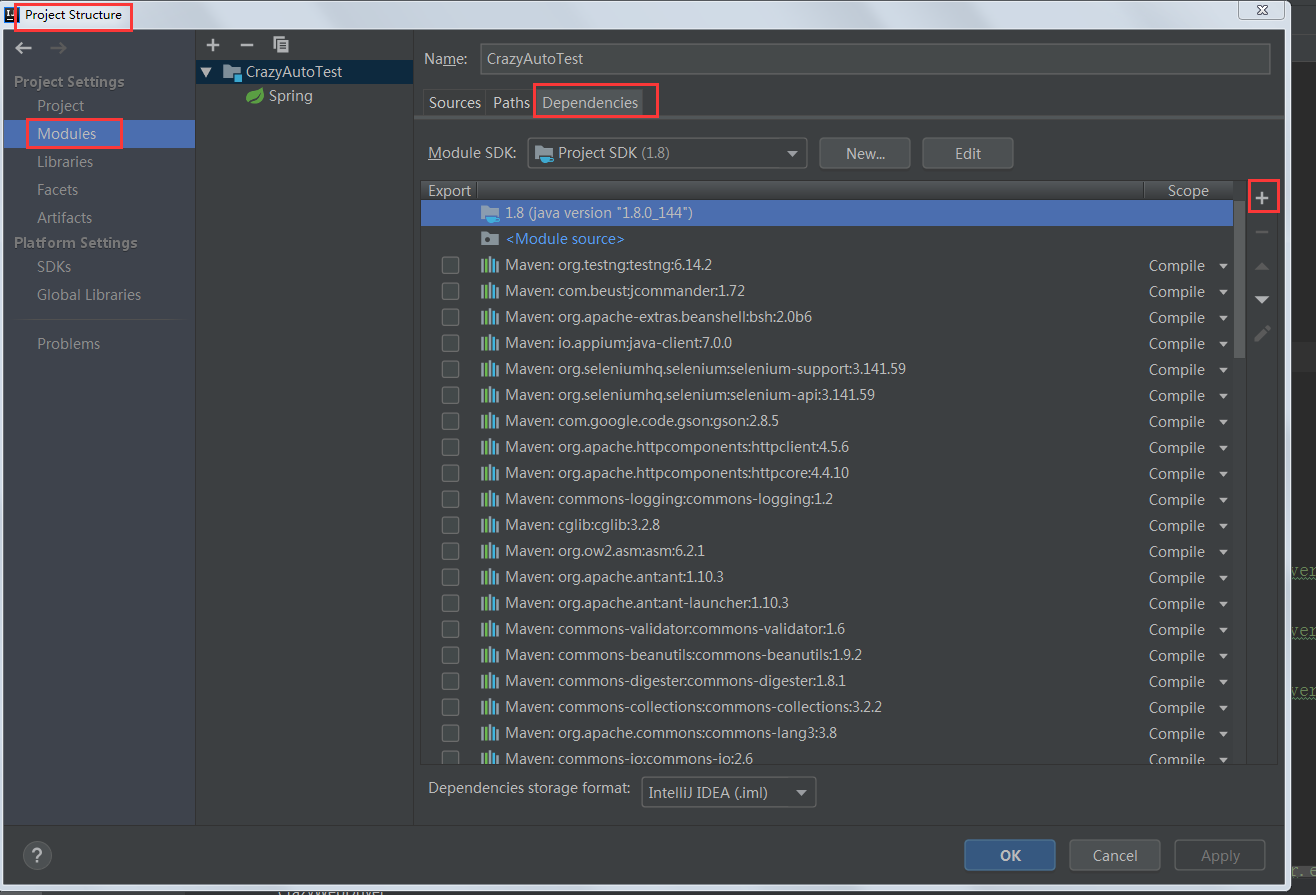Click library icon of testng:6.14.2
Viewport: 1316px width, 895px height.
[x=490, y=265]
